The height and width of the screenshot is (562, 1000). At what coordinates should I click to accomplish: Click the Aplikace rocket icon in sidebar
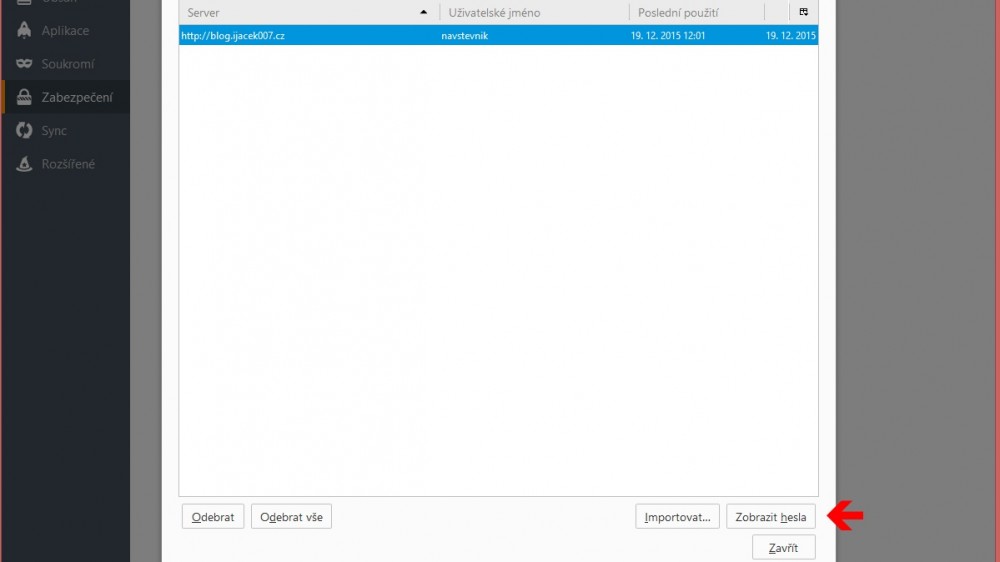pos(25,31)
